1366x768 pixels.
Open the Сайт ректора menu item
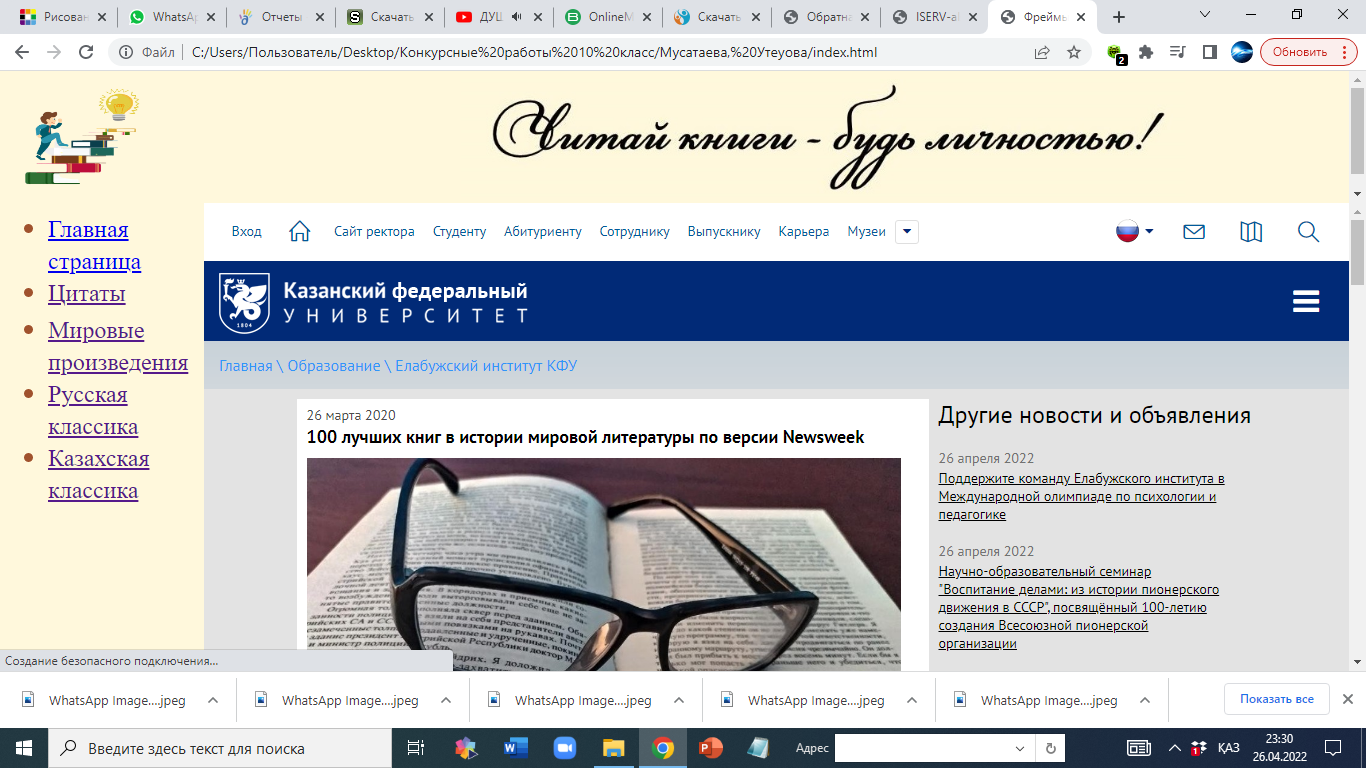[x=374, y=232]
